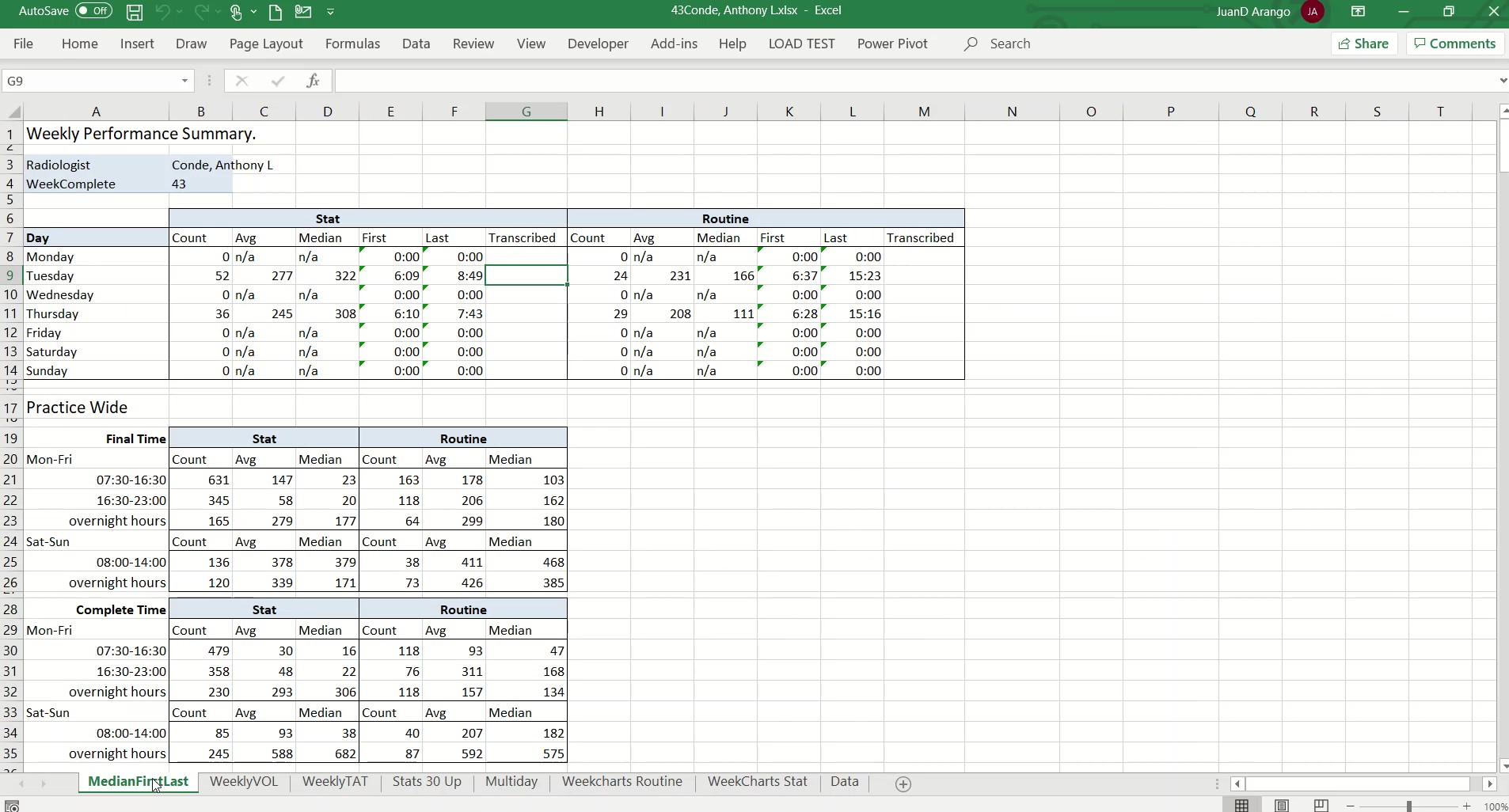
Task: Click the vertical scrollbar down arrow
Action: pyautogui.click(x=1503, y=765)
